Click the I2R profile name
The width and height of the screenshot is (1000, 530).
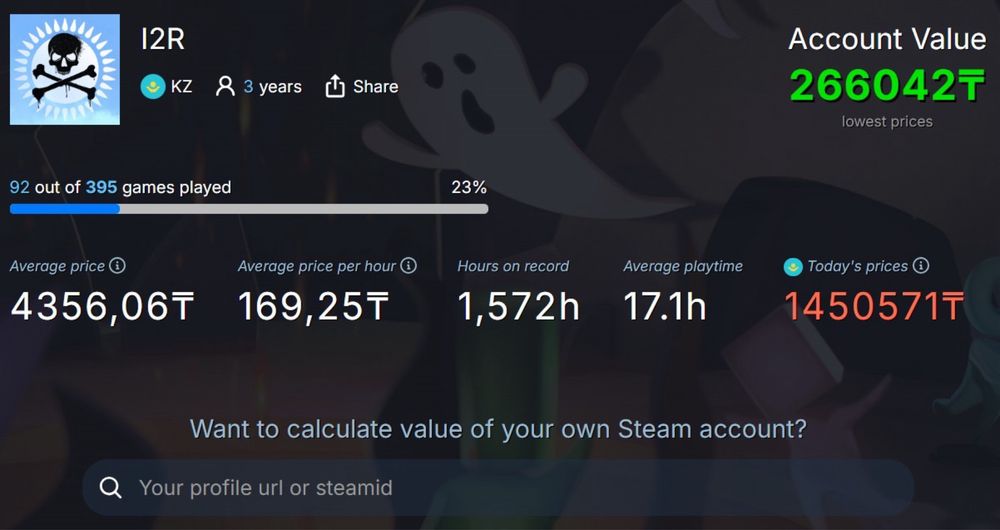pyautogui.click(x=163, y=40)
